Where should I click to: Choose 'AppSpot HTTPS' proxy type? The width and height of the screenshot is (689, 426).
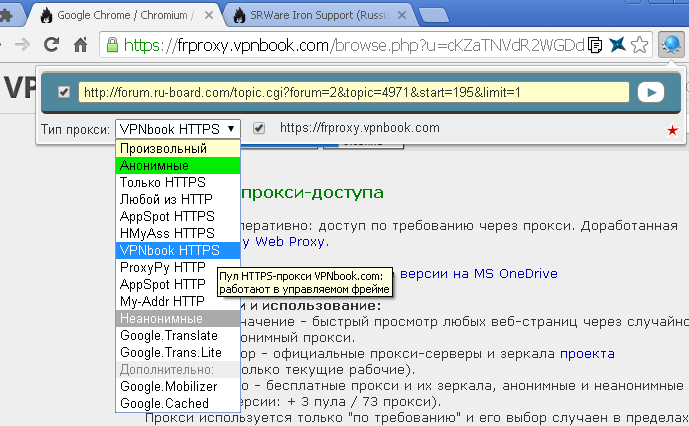(x=178, y=216)
